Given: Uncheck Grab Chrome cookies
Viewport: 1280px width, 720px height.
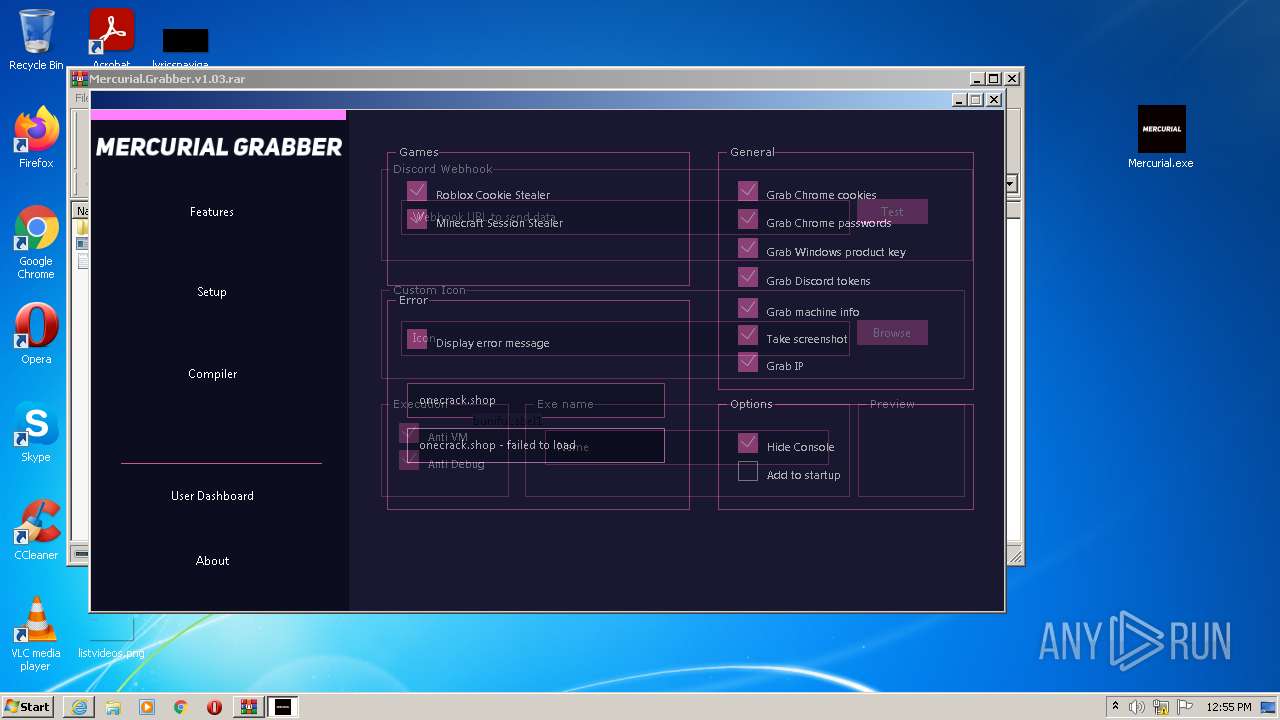Looking at the screenshot, I should click(x=748, y=191).
